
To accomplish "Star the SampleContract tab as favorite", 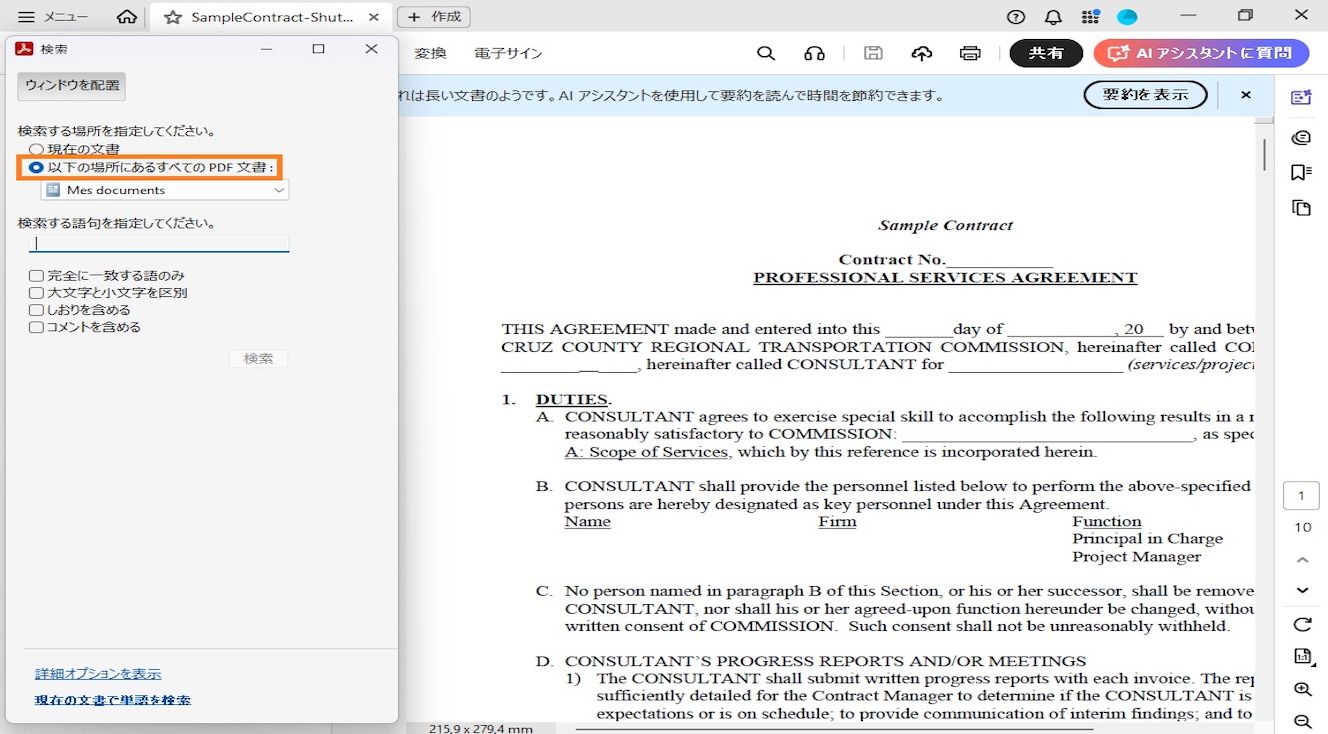I will tap(173, 17).
